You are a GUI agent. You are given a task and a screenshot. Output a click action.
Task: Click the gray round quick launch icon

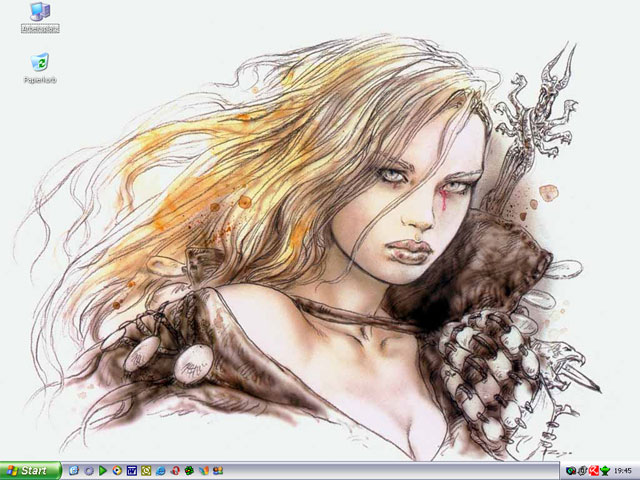click(x=89, y=471)
